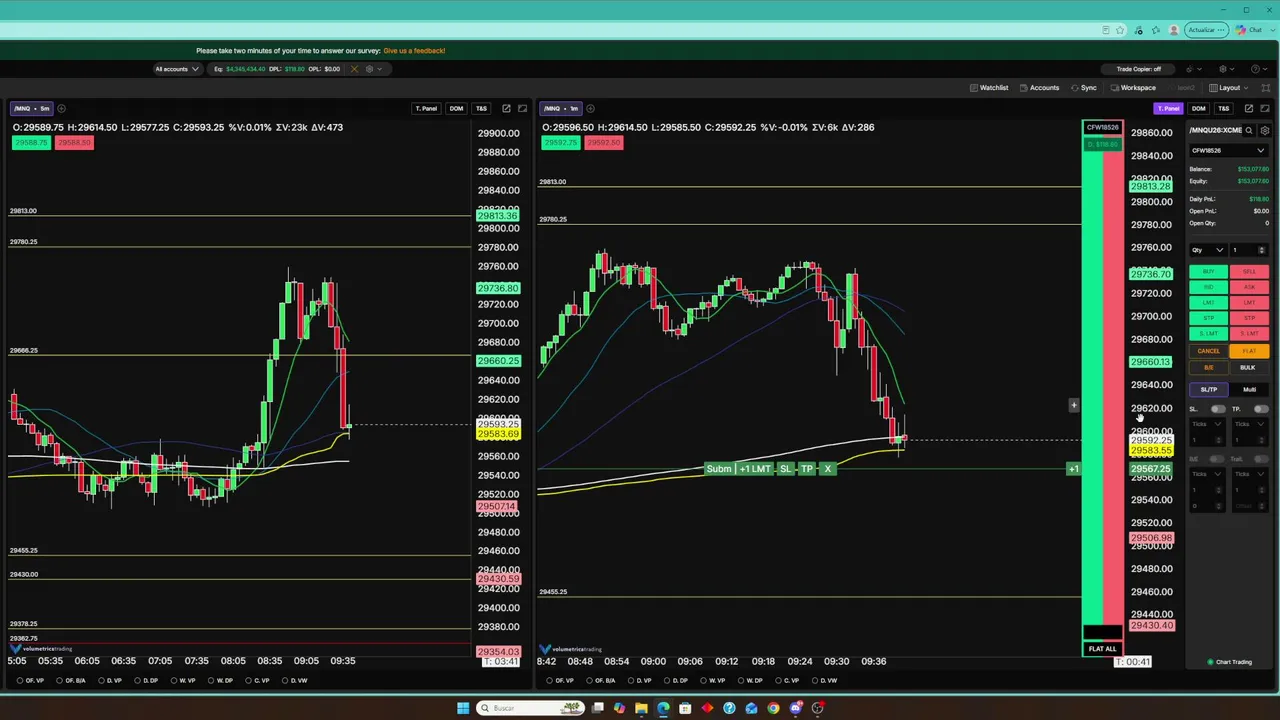The width and height of the screenshot is (1280, 720).
Task: Click the green 29567.25 order price label
Action: tap(1150, 469)
